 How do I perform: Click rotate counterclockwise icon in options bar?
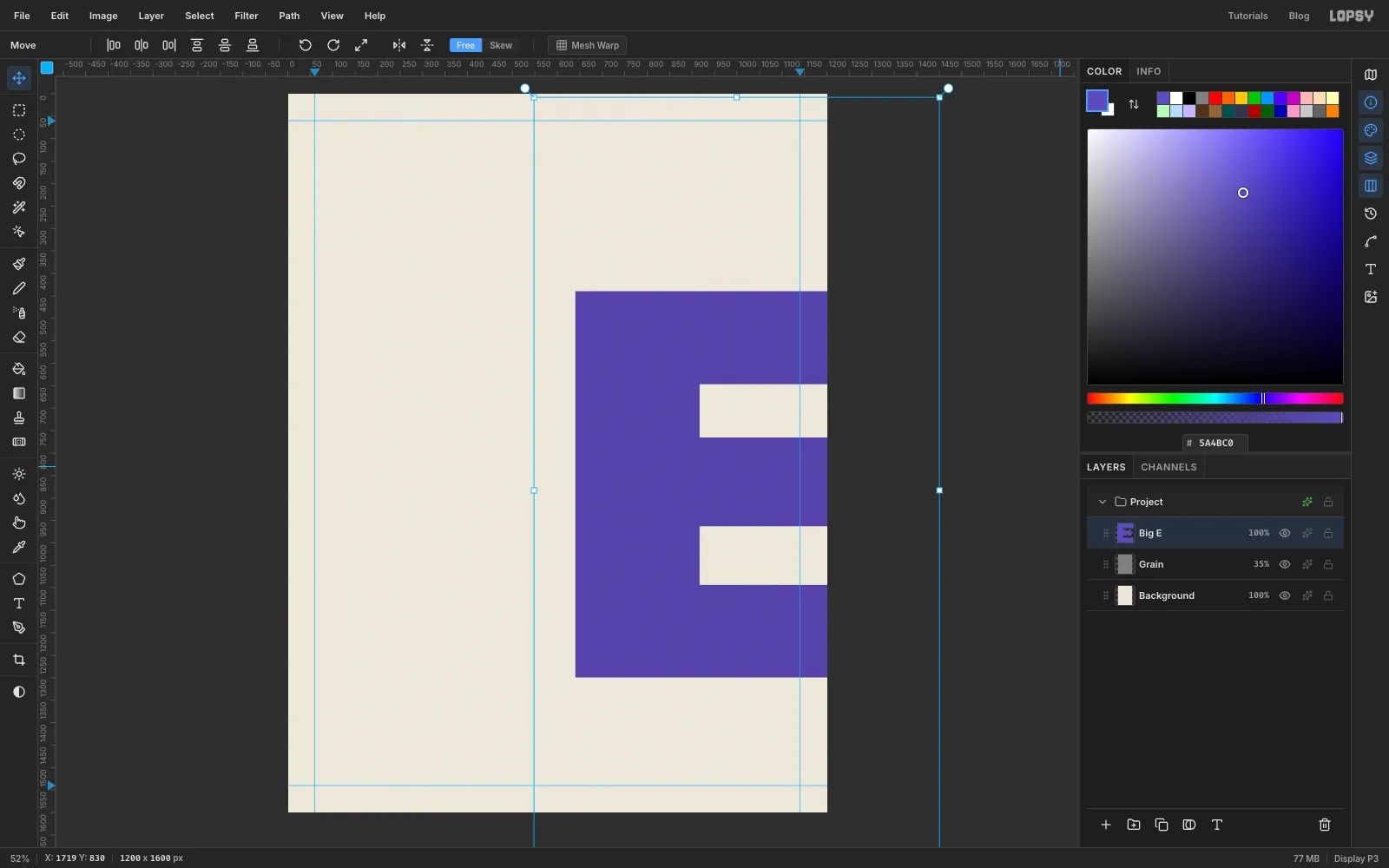point(306,45)
